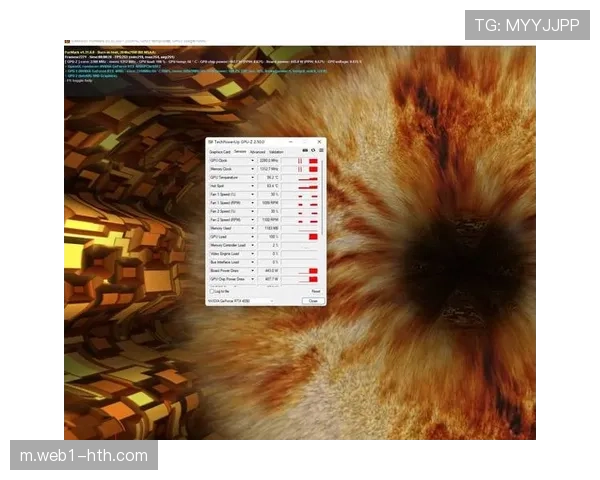
Task: Select the NVIDIA GeForce RTX 4090 device dropdown
Action: (x=240, y=300)
